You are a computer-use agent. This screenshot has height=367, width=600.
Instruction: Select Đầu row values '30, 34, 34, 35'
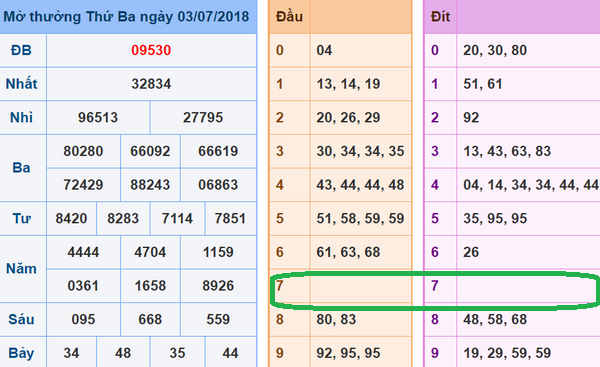tap(360, 151)
